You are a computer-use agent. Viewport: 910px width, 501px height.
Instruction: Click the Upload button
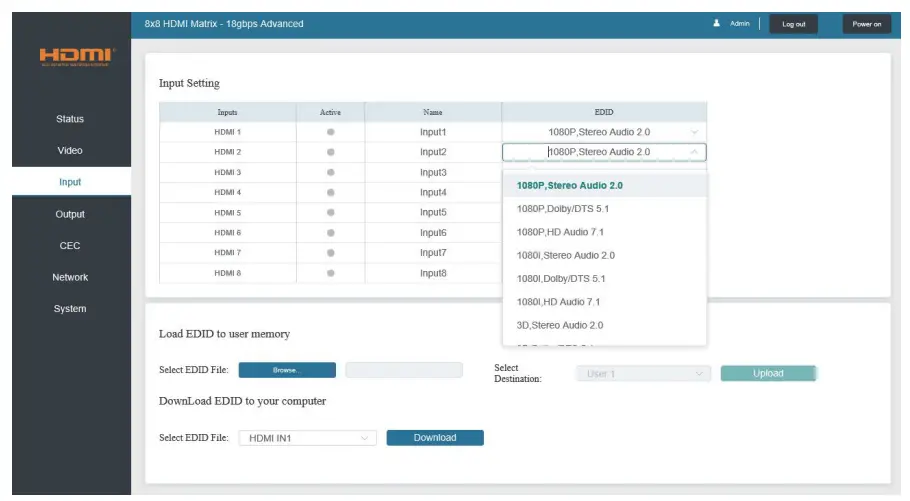click(768, 373)
